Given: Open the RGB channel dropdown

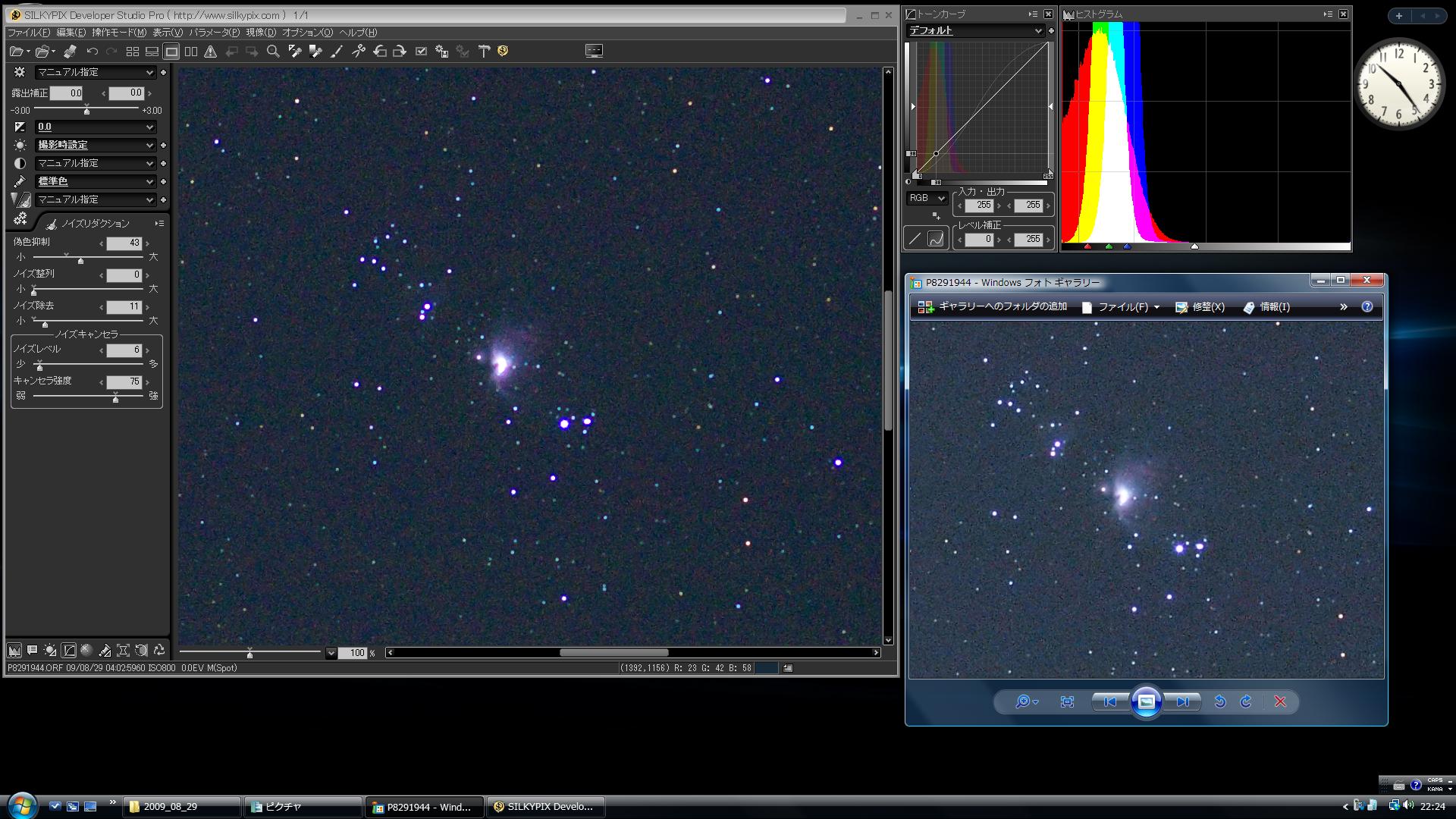Looking at the screenshot, I should [927, 199].
